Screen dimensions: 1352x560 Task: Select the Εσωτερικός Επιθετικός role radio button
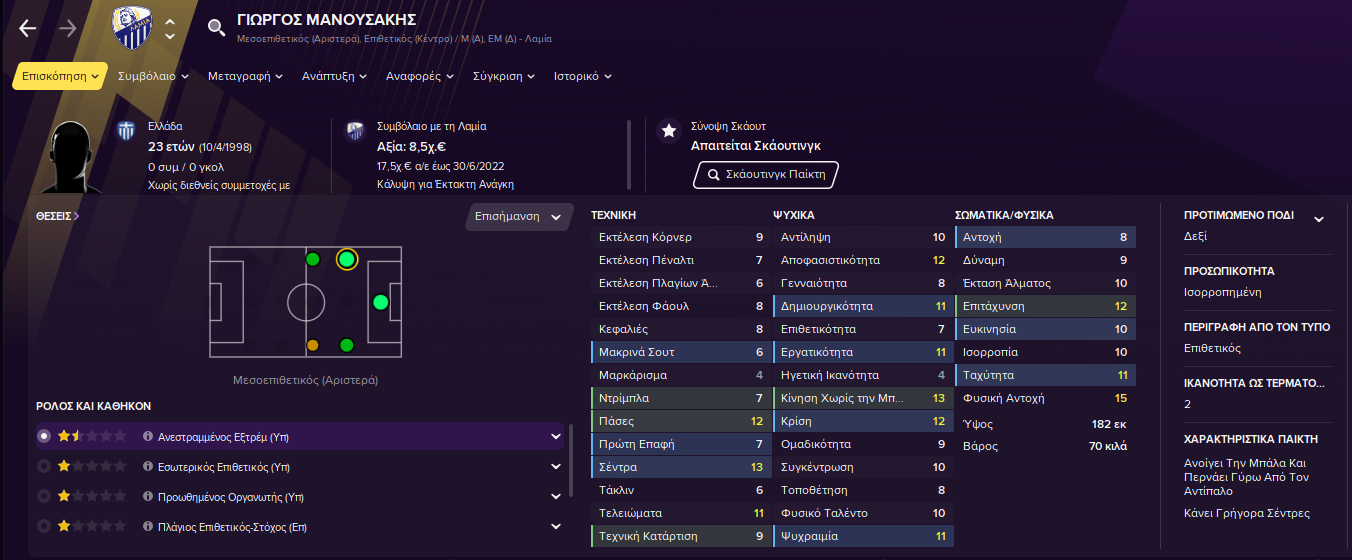click(x=43, y=466)
